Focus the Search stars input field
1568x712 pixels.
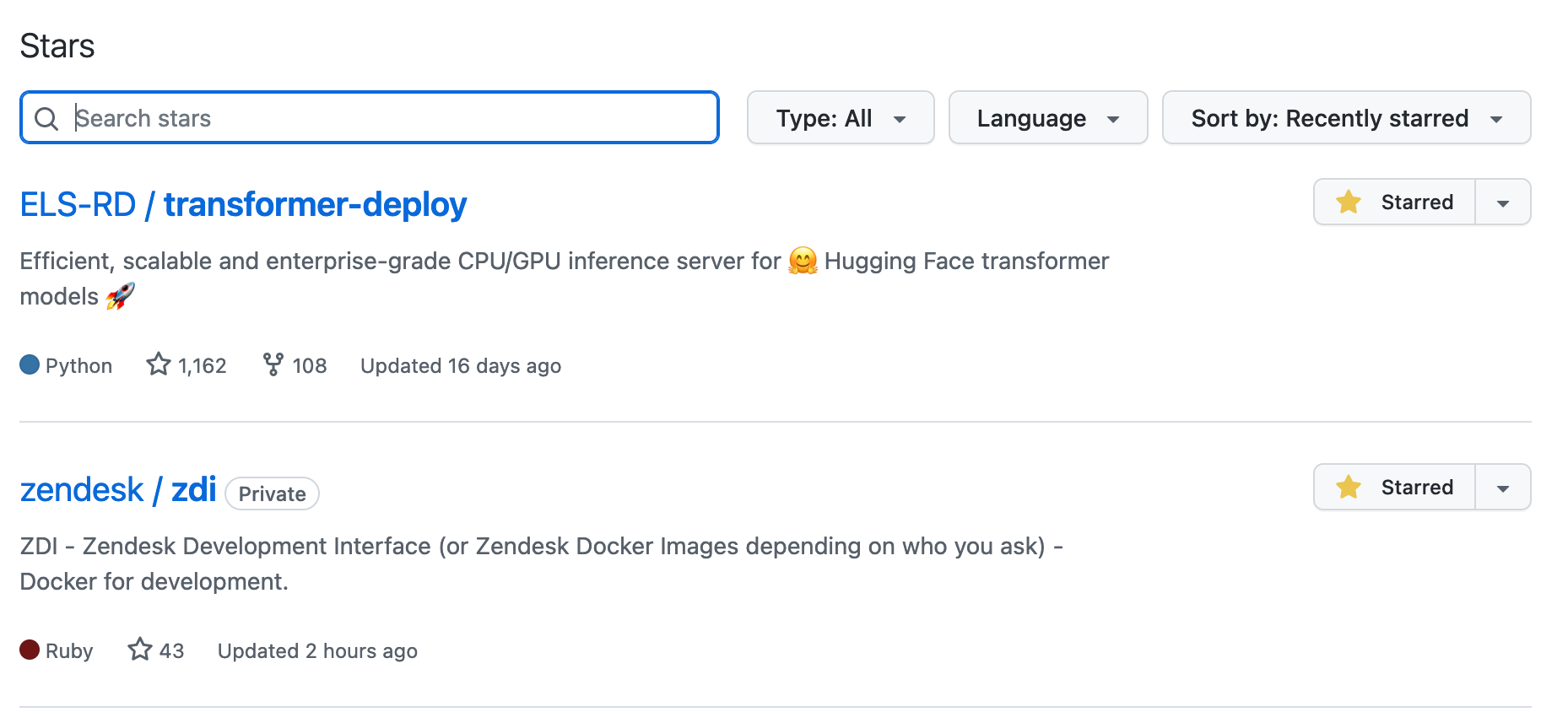370,117
